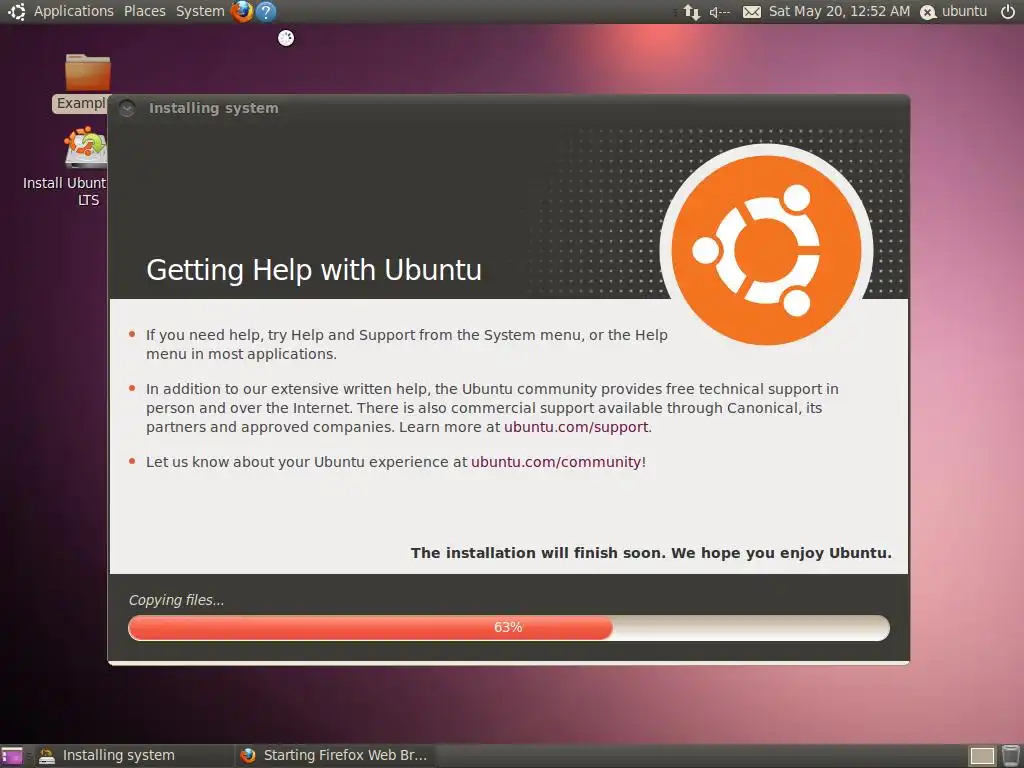
Task: Toggle Show Desktop button in bottom panel
Action: [x=12, y=756]
